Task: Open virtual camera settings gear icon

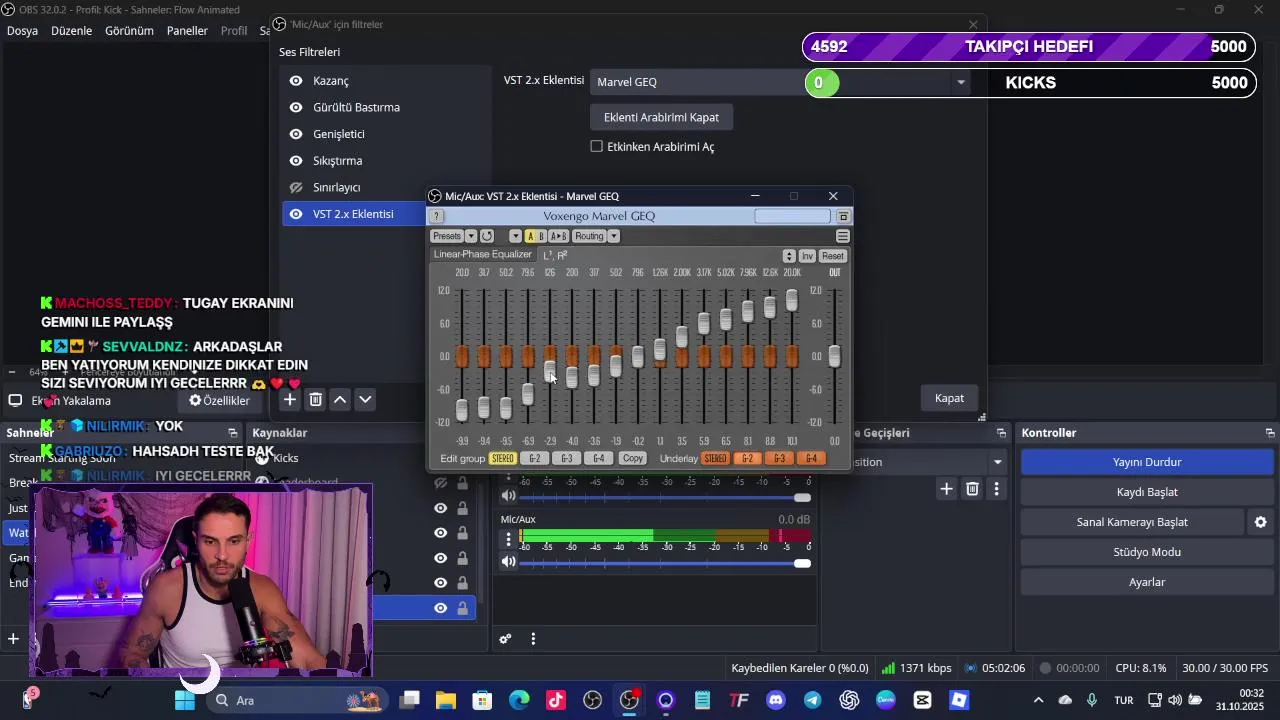Action: point(1260,522)
